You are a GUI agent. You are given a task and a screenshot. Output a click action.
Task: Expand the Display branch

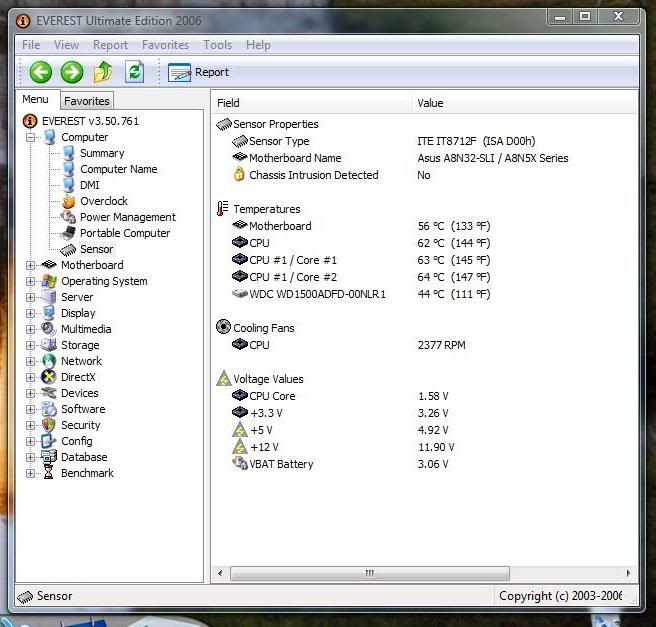click(30, 313)
